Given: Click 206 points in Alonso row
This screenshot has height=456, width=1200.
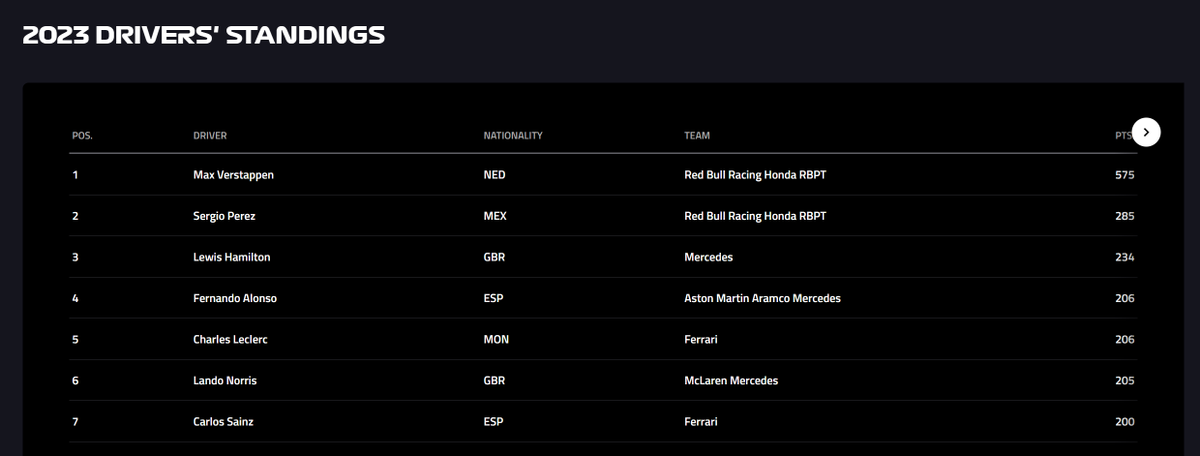Looking at the screenshot, I should coord(1125,298).
